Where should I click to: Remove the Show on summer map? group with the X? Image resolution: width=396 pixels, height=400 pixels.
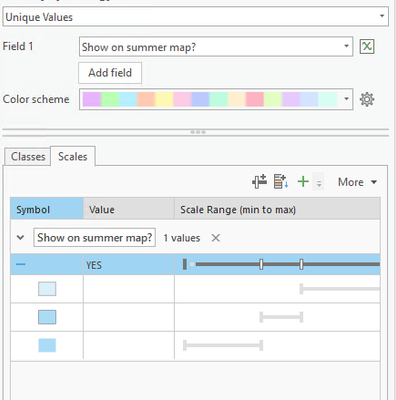tap(216, 238)
